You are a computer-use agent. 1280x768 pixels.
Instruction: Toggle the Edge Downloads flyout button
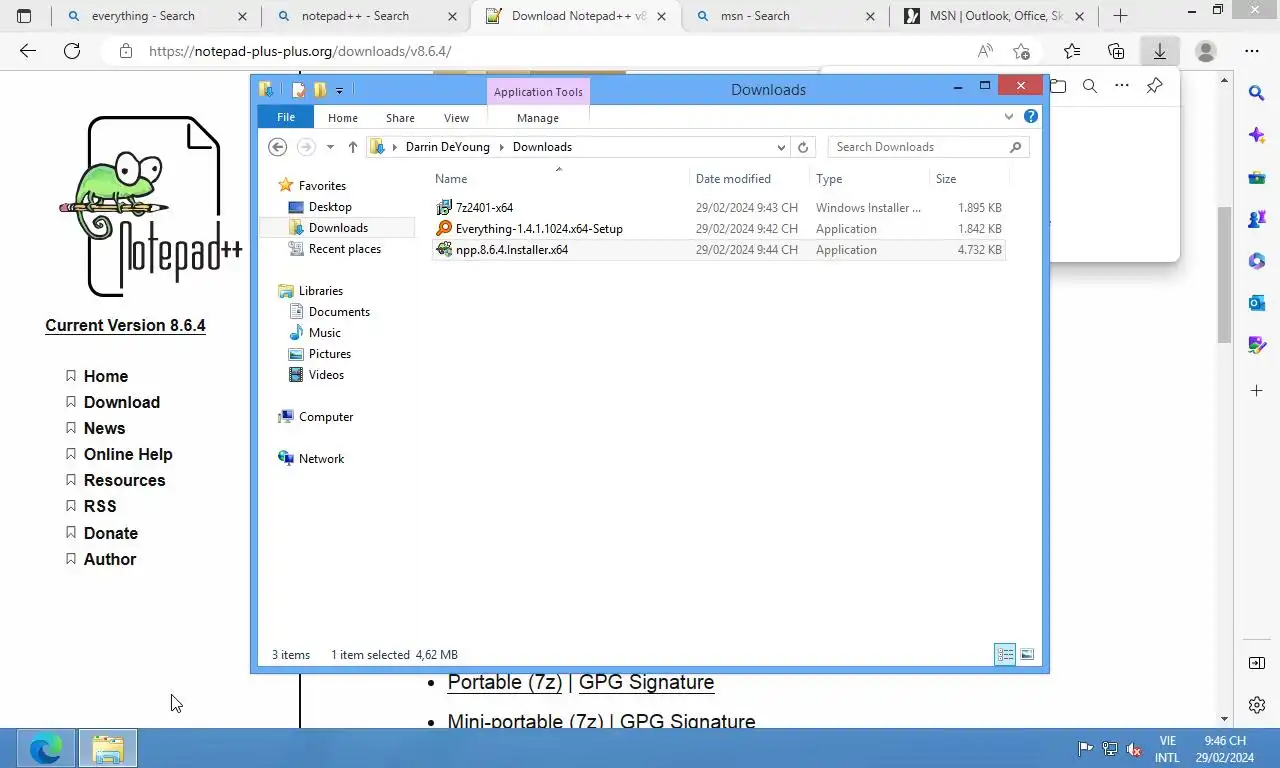point(1160,51)
